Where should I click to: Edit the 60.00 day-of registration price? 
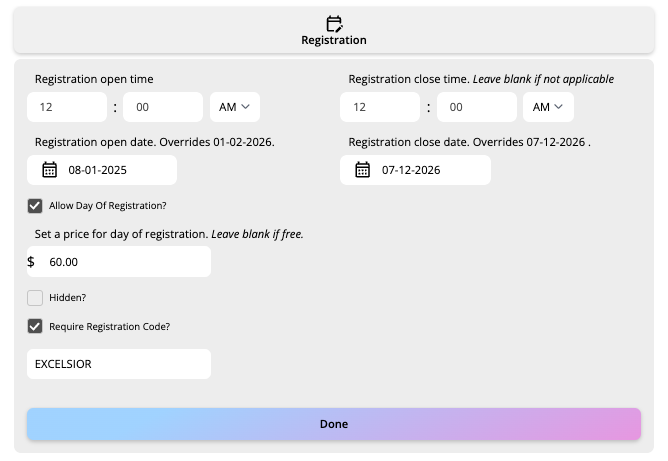click(x=125, y=262)
